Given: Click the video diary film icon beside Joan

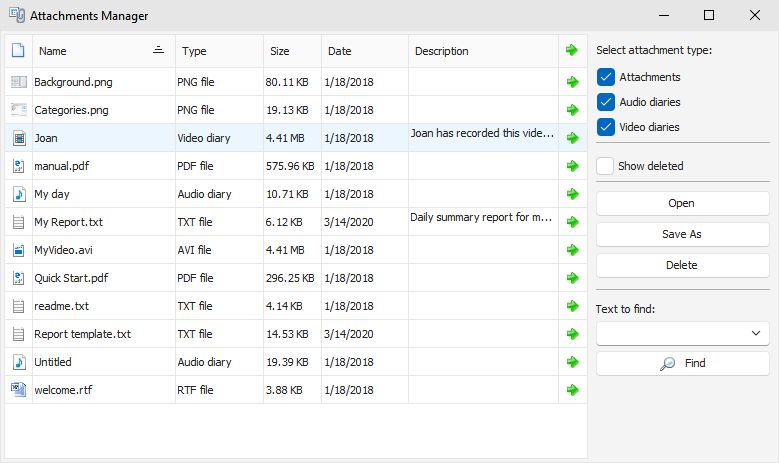Looking at the screenshot, I should tap(19, 138).
